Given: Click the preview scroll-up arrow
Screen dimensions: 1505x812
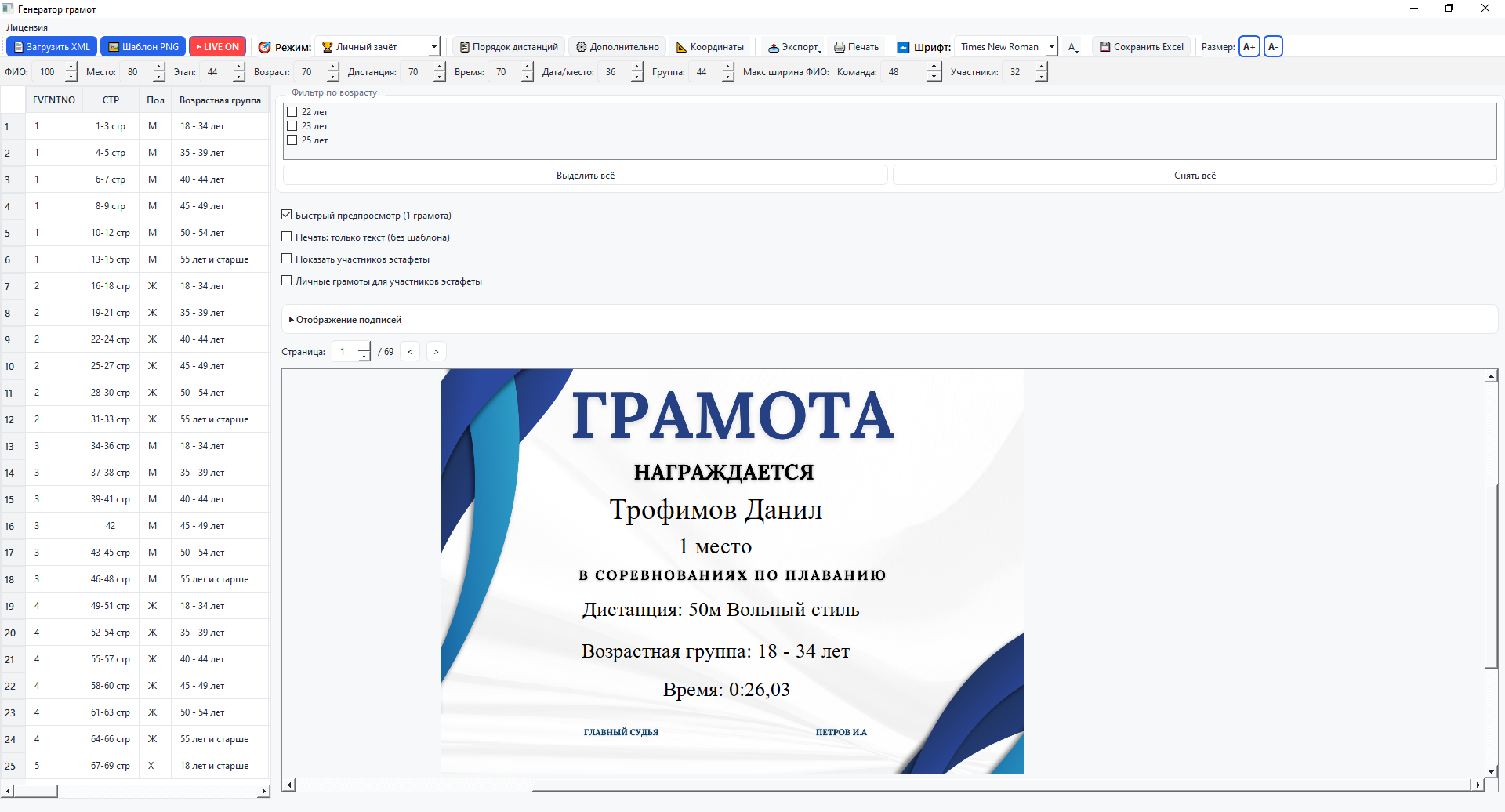Looking at the screenshot, I should pyautogui.click(x=1492, y=377).
